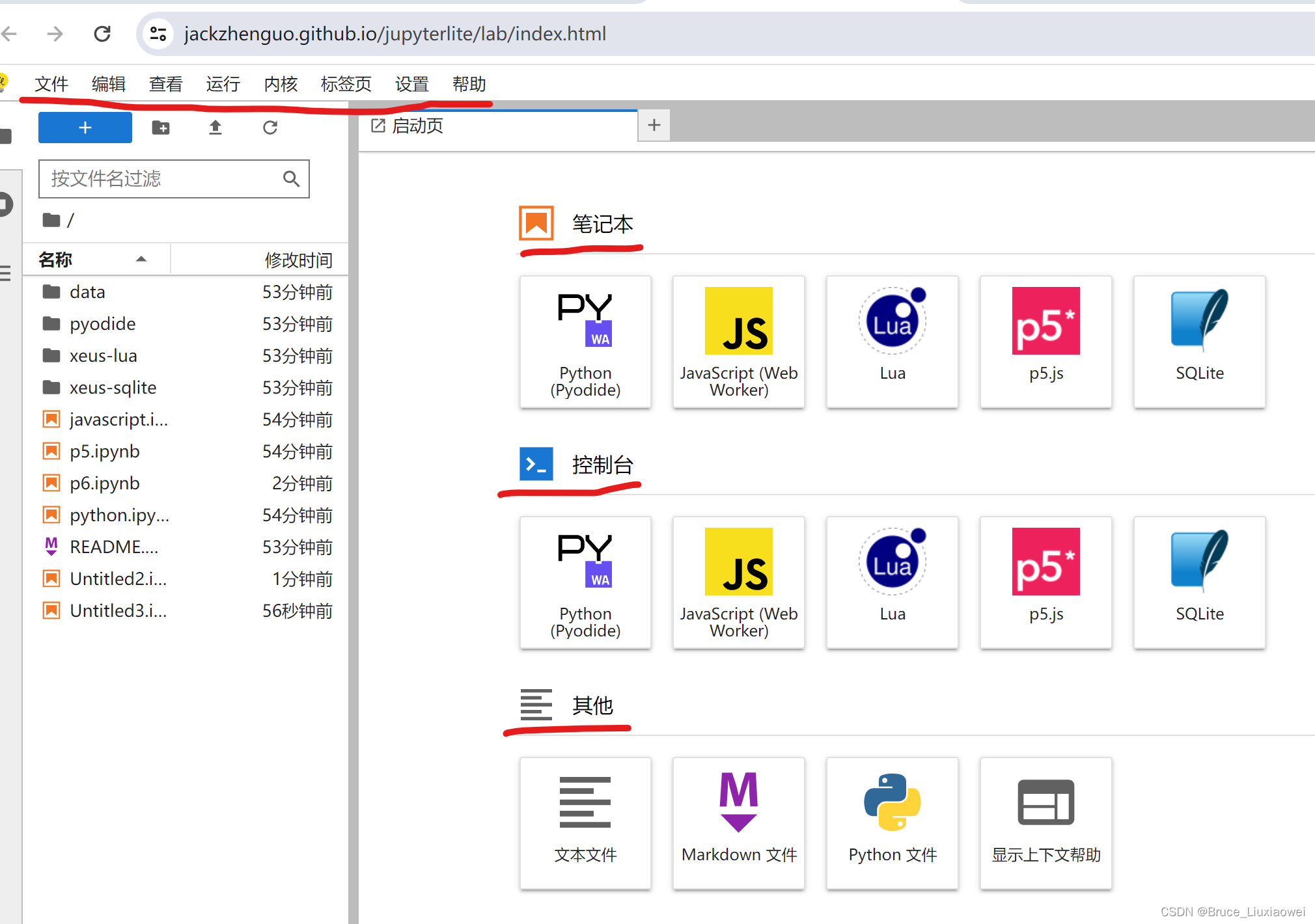This screenshot has height=924, width=1315.
Task: Open SQLite console
Action: tap(1200, 583)
